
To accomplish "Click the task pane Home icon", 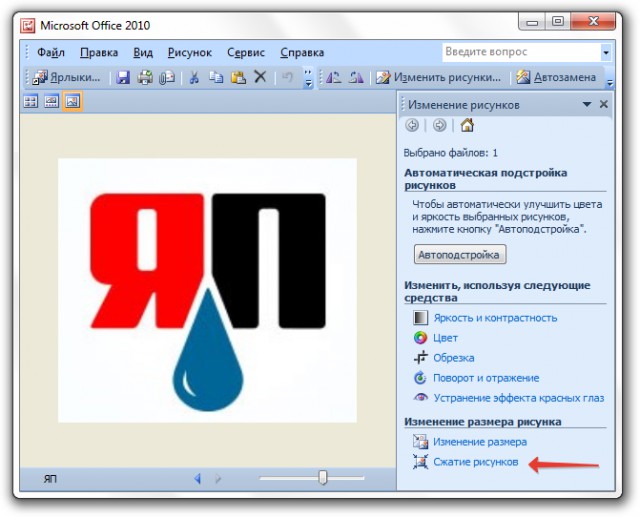I will [467, 124].
